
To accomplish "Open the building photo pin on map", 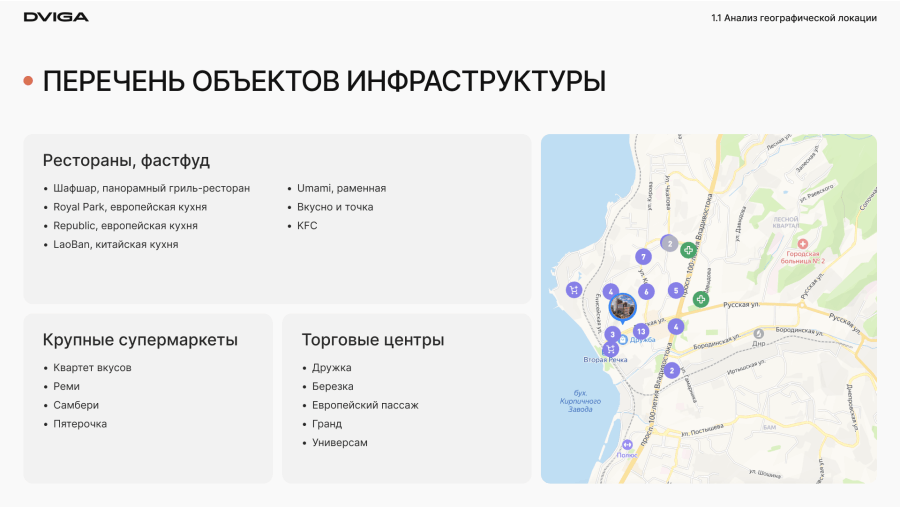I will (623, 307).
